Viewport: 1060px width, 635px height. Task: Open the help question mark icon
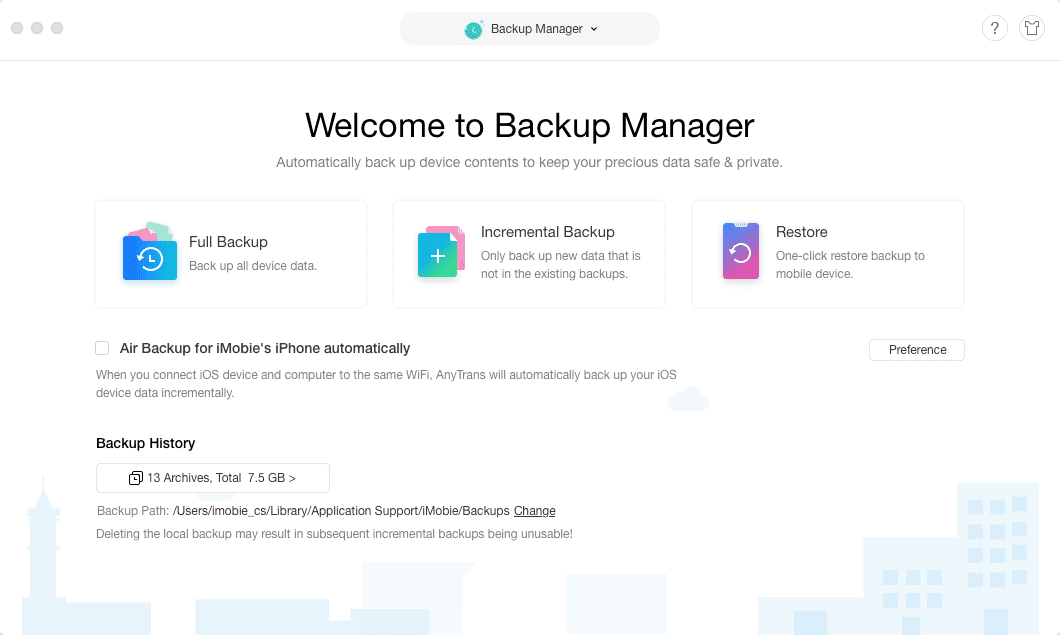click(x=994, y=28)
